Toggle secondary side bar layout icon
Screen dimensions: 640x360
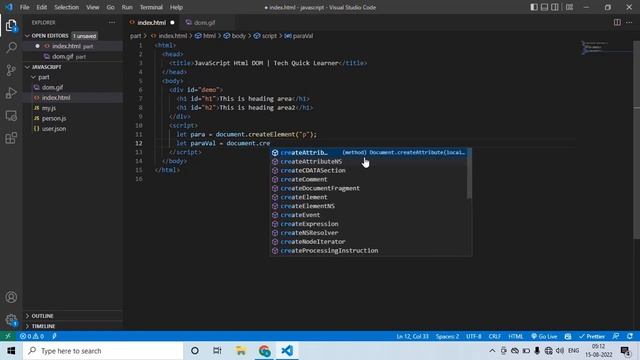555,7
